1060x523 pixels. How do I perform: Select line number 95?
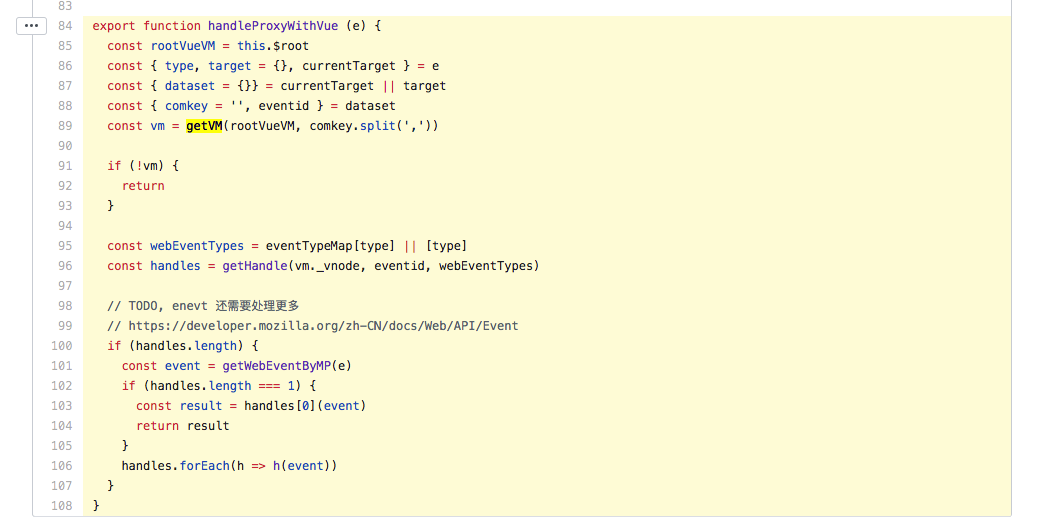65,246
